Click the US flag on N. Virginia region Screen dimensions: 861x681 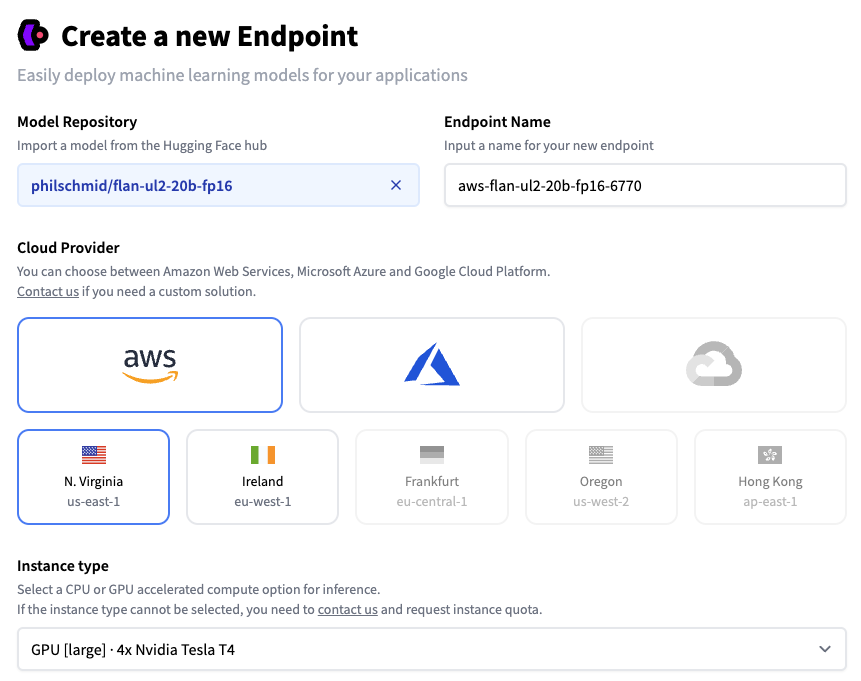[x=93, y=453]
